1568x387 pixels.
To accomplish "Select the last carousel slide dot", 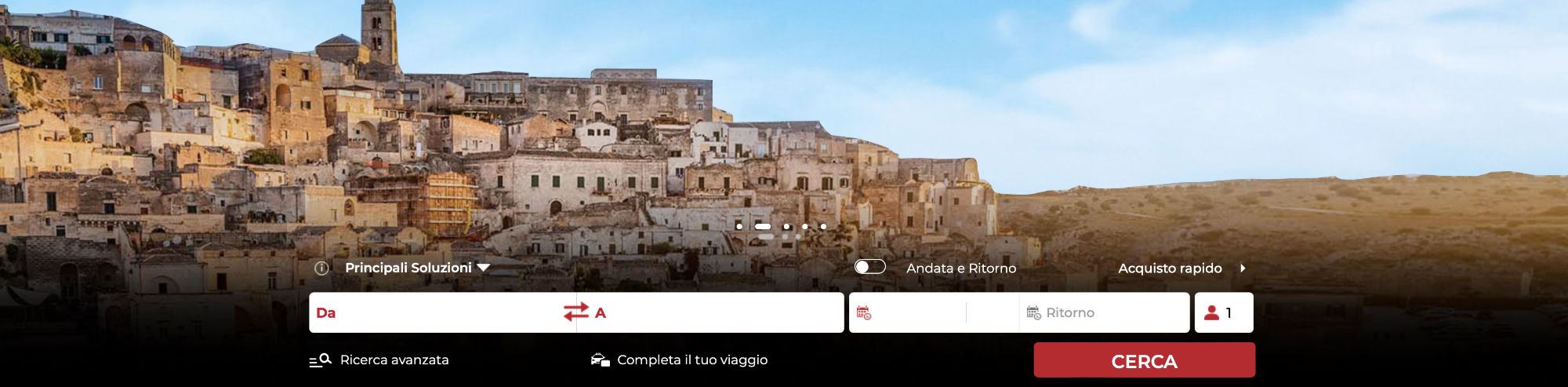I will pyautogui.click(x=823, y=226).
